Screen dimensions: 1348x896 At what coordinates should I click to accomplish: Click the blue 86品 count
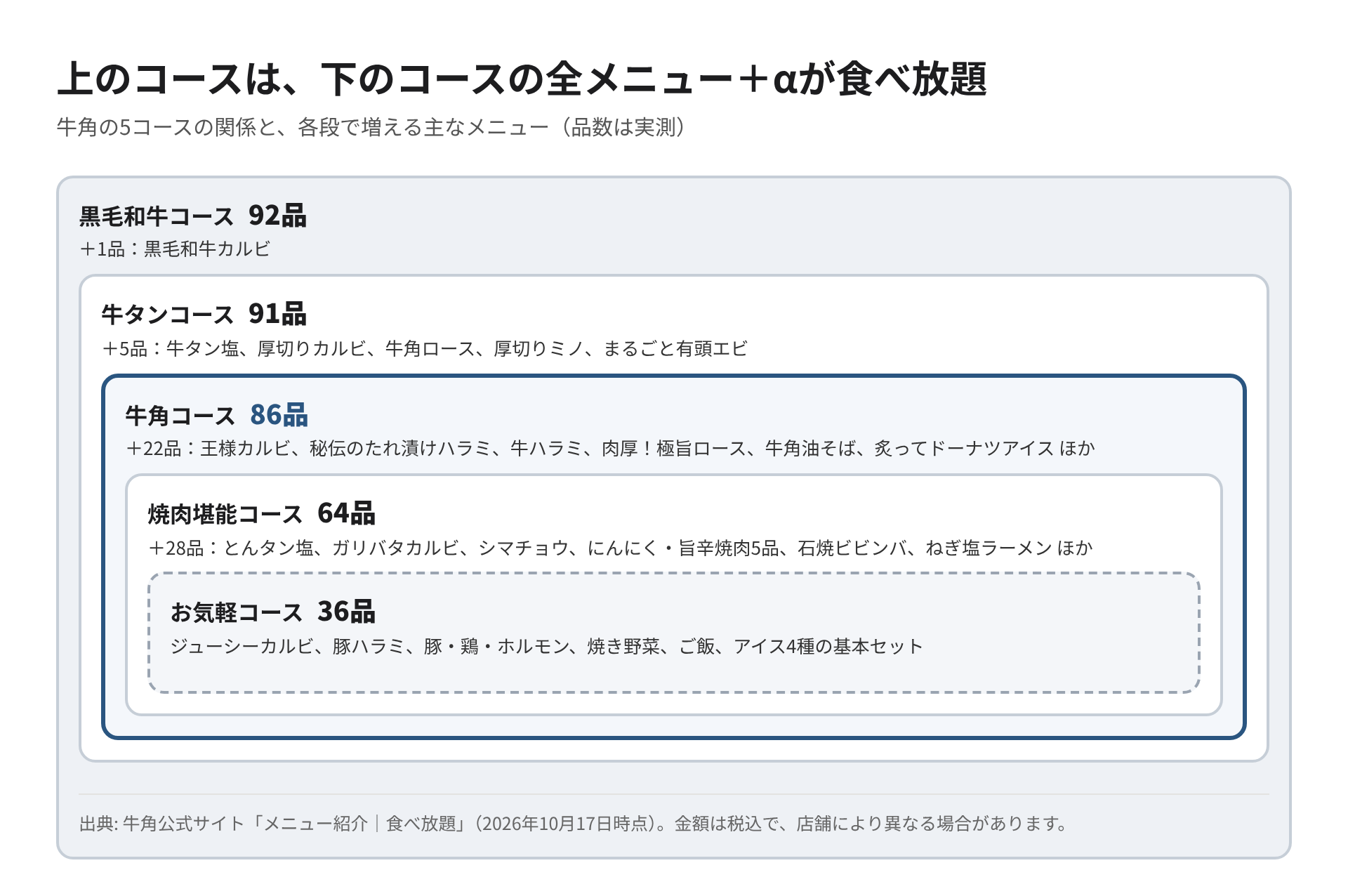click(279, 415)
